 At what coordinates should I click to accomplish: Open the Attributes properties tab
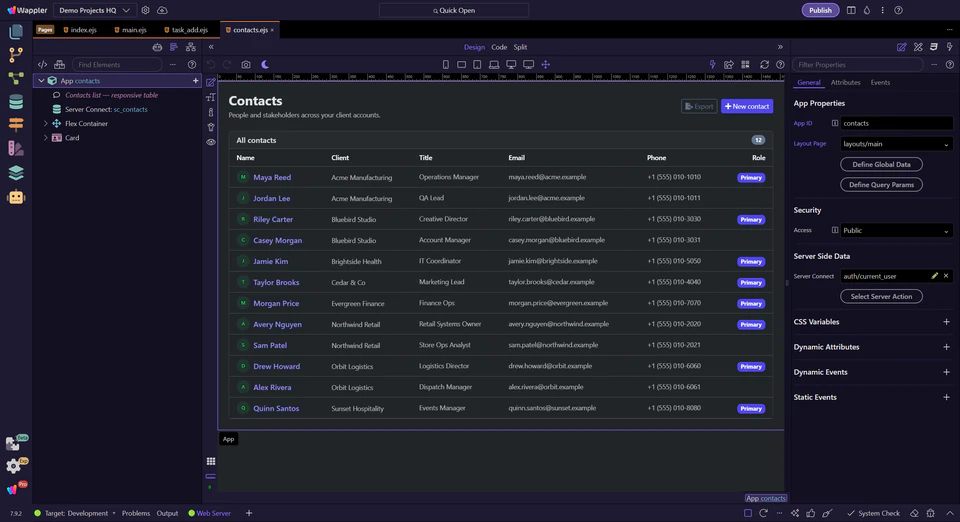coord(846,83)
